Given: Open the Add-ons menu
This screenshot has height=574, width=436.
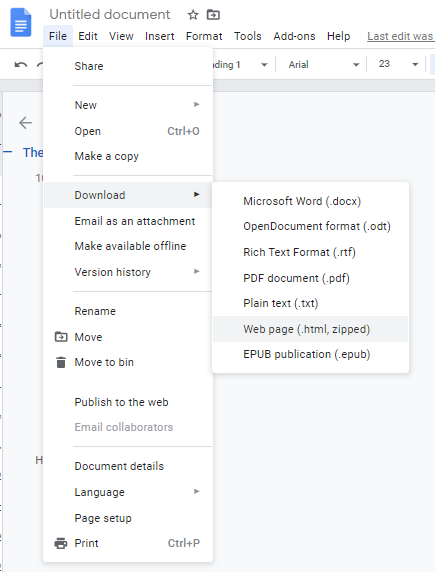Looking at the screenshot, I should click(x=294, y=36).
